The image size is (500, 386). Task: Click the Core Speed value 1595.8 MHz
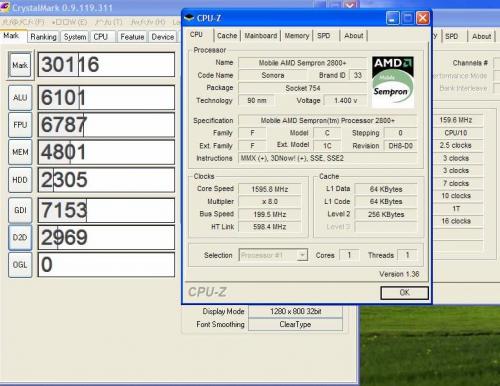tap(270, 189)
